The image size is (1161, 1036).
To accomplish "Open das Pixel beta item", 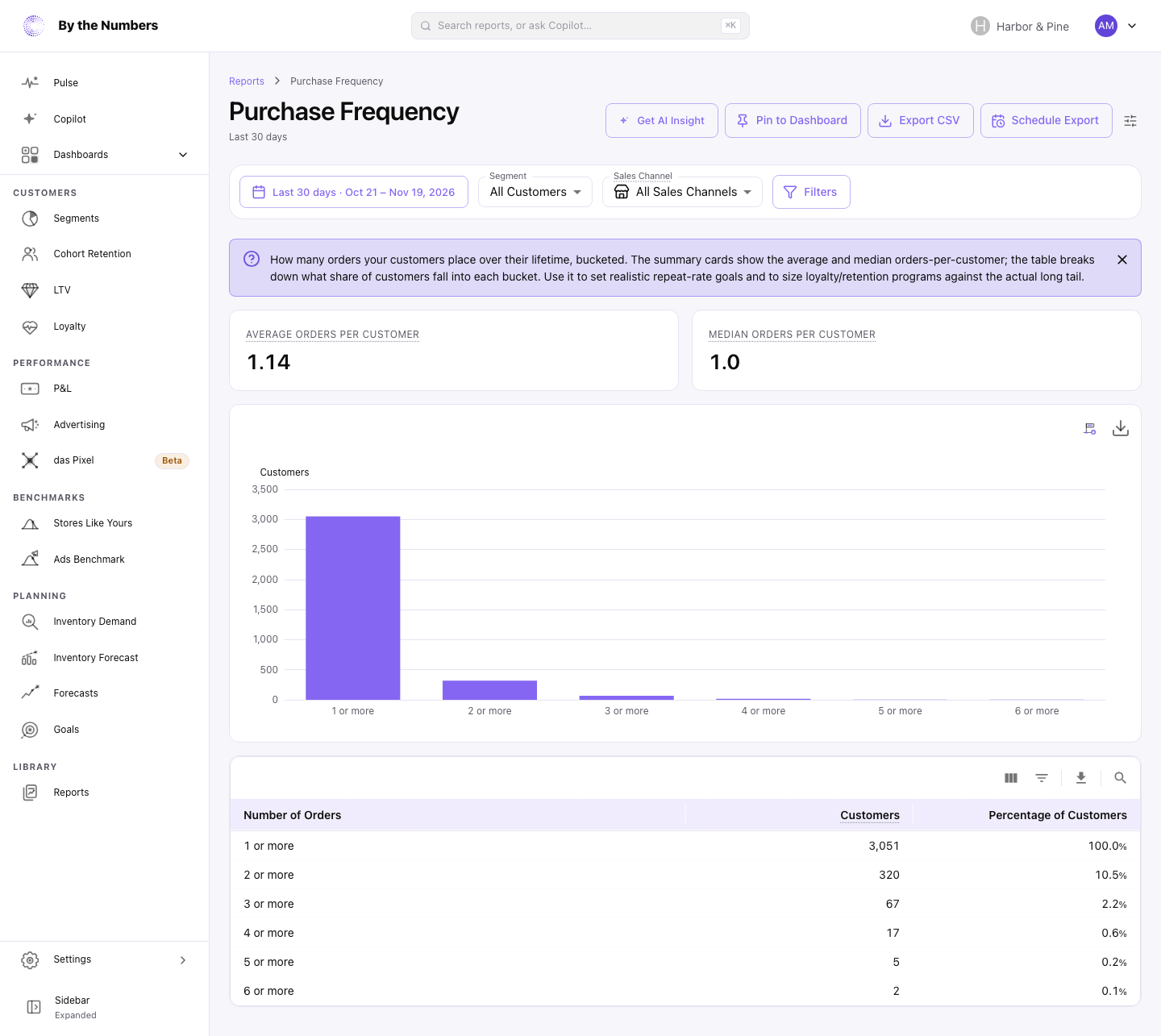I will (105, 460).
